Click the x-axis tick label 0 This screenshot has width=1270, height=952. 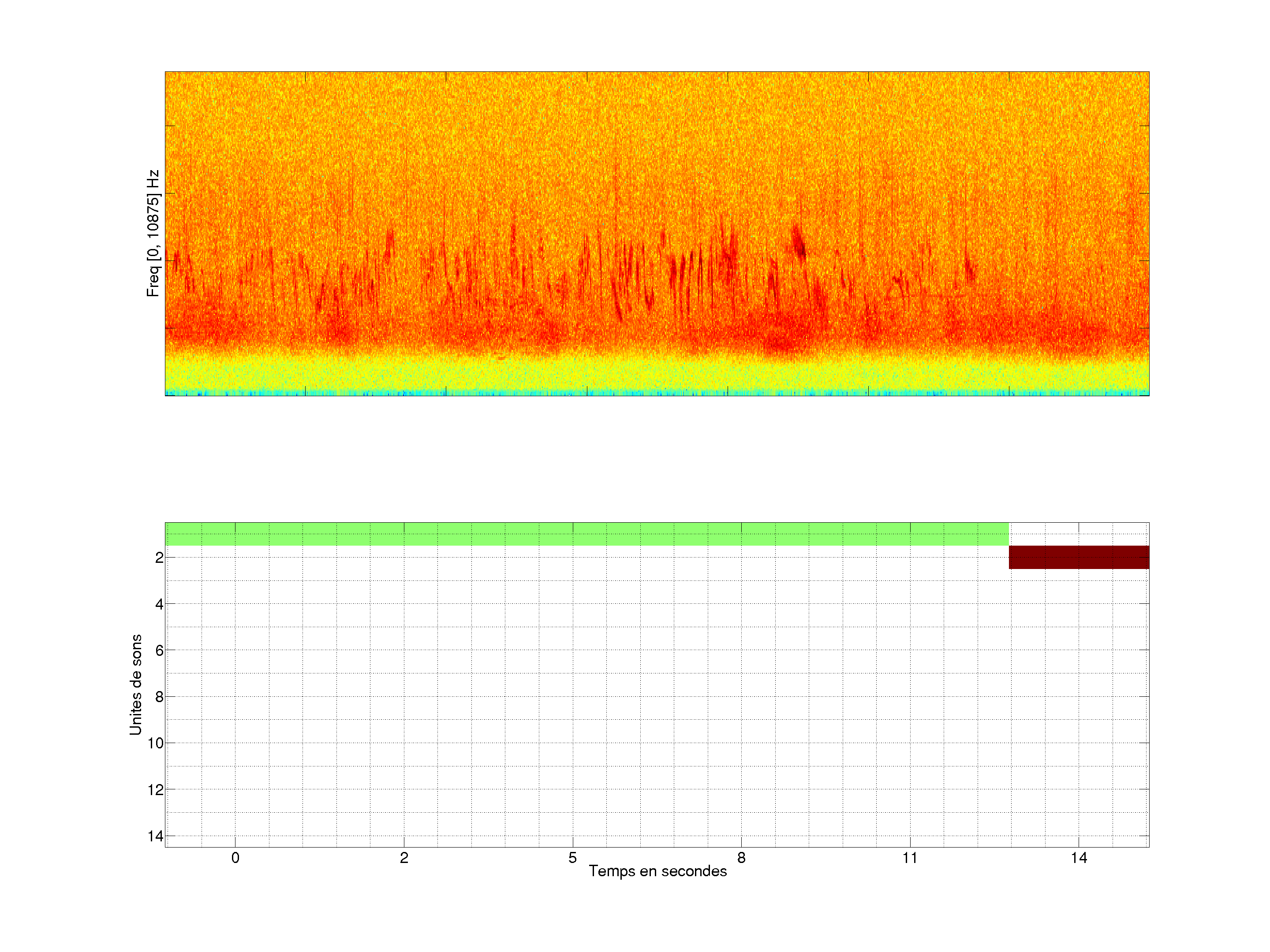[235, 858]
